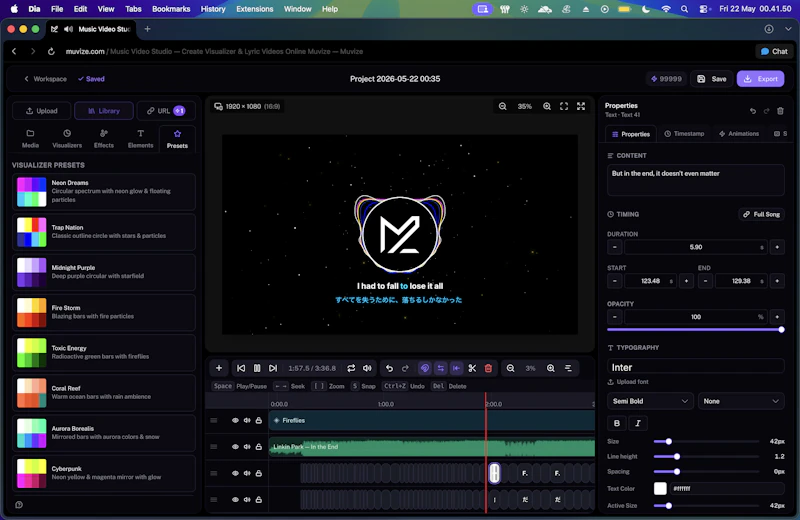
Task: Toggle the purple two-arrows swap button
Action: pyautogui.click(x=440, y=368)
